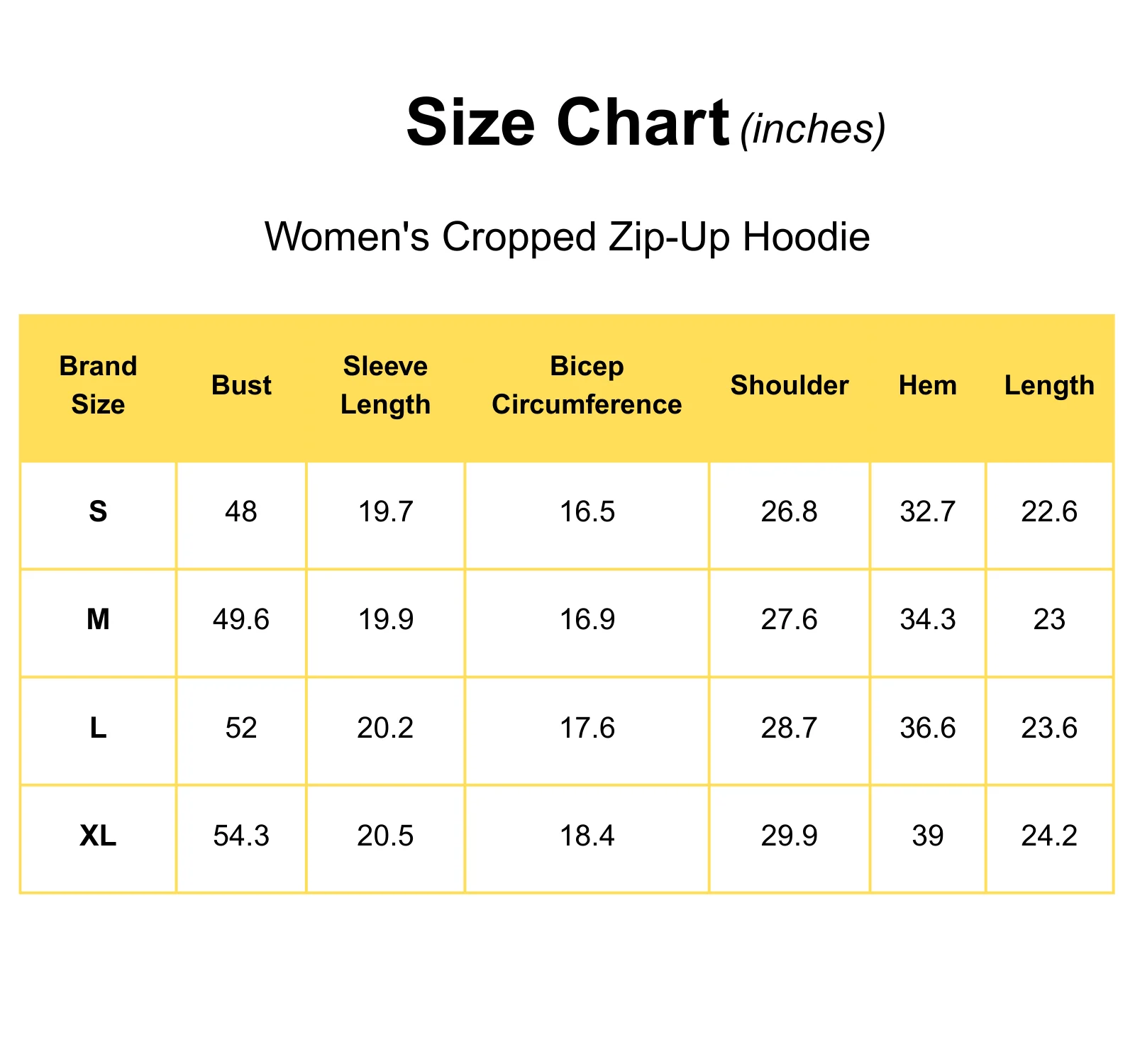Viewport: 1135px width, 1064px height.
Task: Click the bust value 49.6 cell
Action: click(241, 620)
